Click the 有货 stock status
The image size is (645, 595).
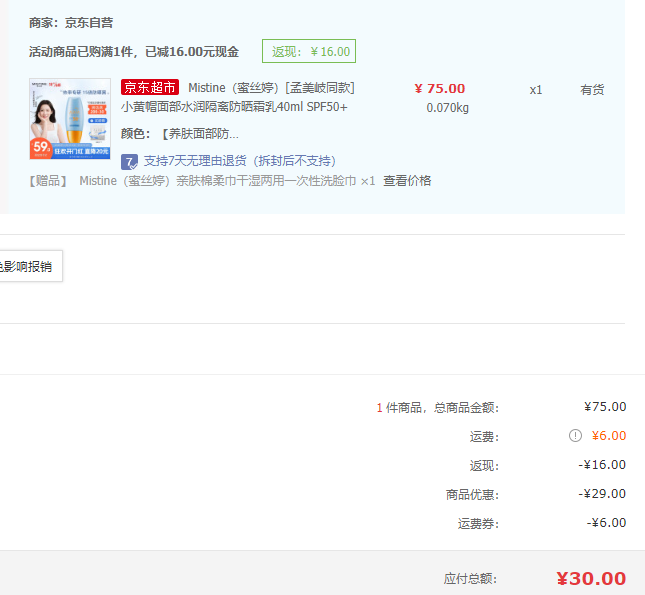pos(592,90)
